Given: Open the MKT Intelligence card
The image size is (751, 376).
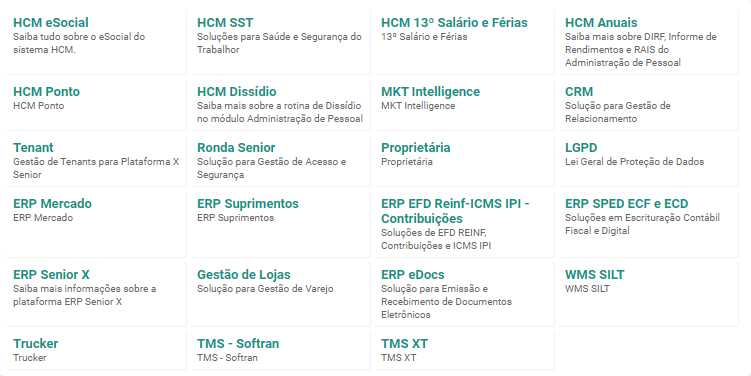Looking at the screenshot, I should point(464,104).
